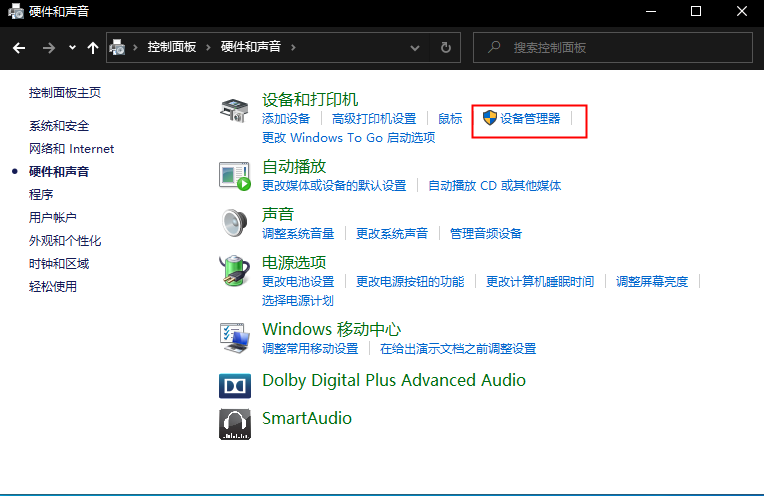Open recent locations dropdown arrow
The image size is (764, 496).
pos(72,48)
